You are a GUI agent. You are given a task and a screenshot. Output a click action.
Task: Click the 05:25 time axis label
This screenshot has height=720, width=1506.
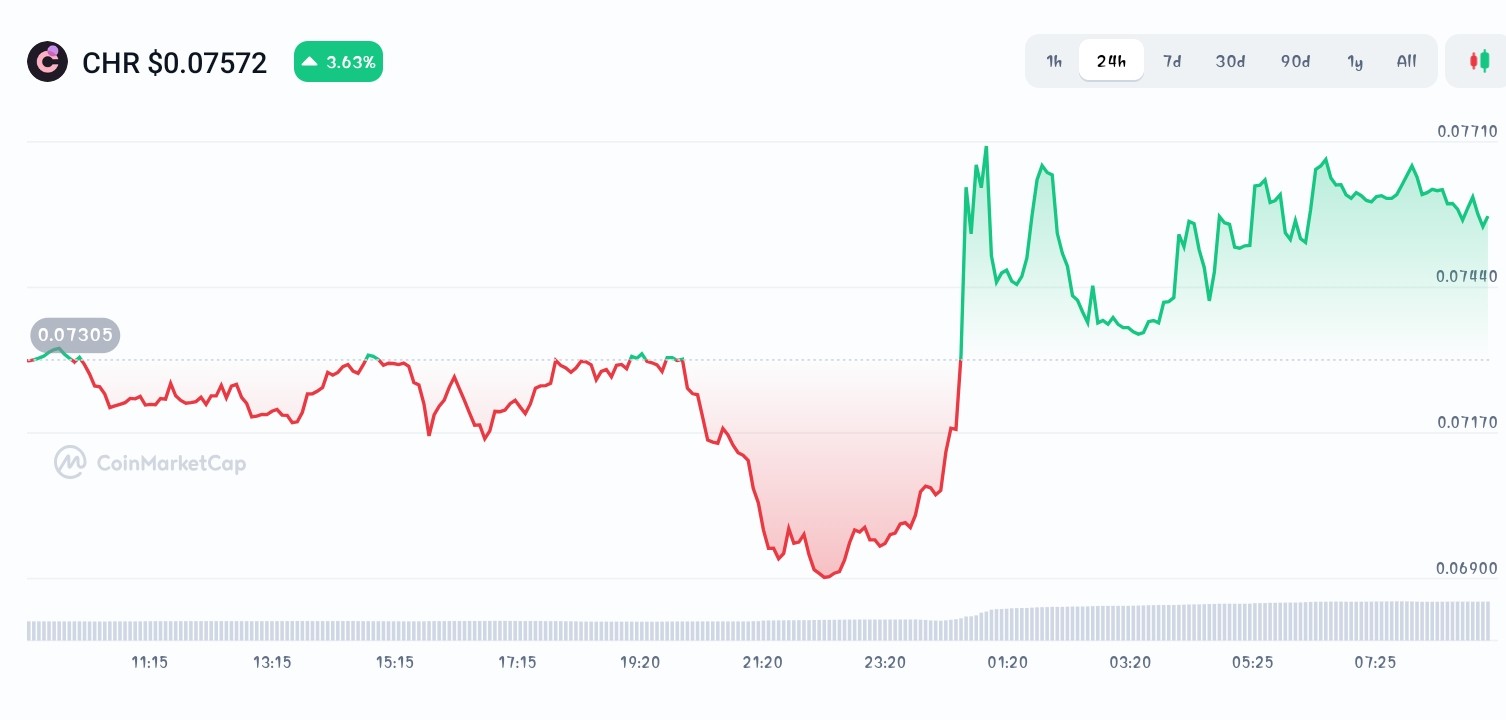pos(1252,662)
